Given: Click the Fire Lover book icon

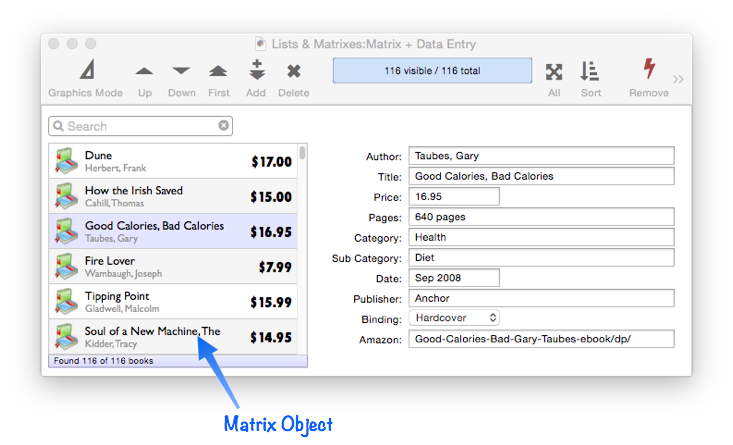Looking at the screenshot, I should [x=66, y=266].
